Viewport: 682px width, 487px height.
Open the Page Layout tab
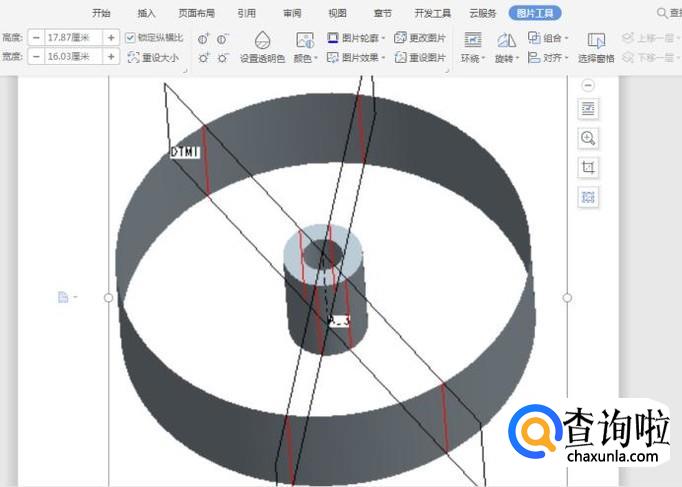(x=196, y=13)
